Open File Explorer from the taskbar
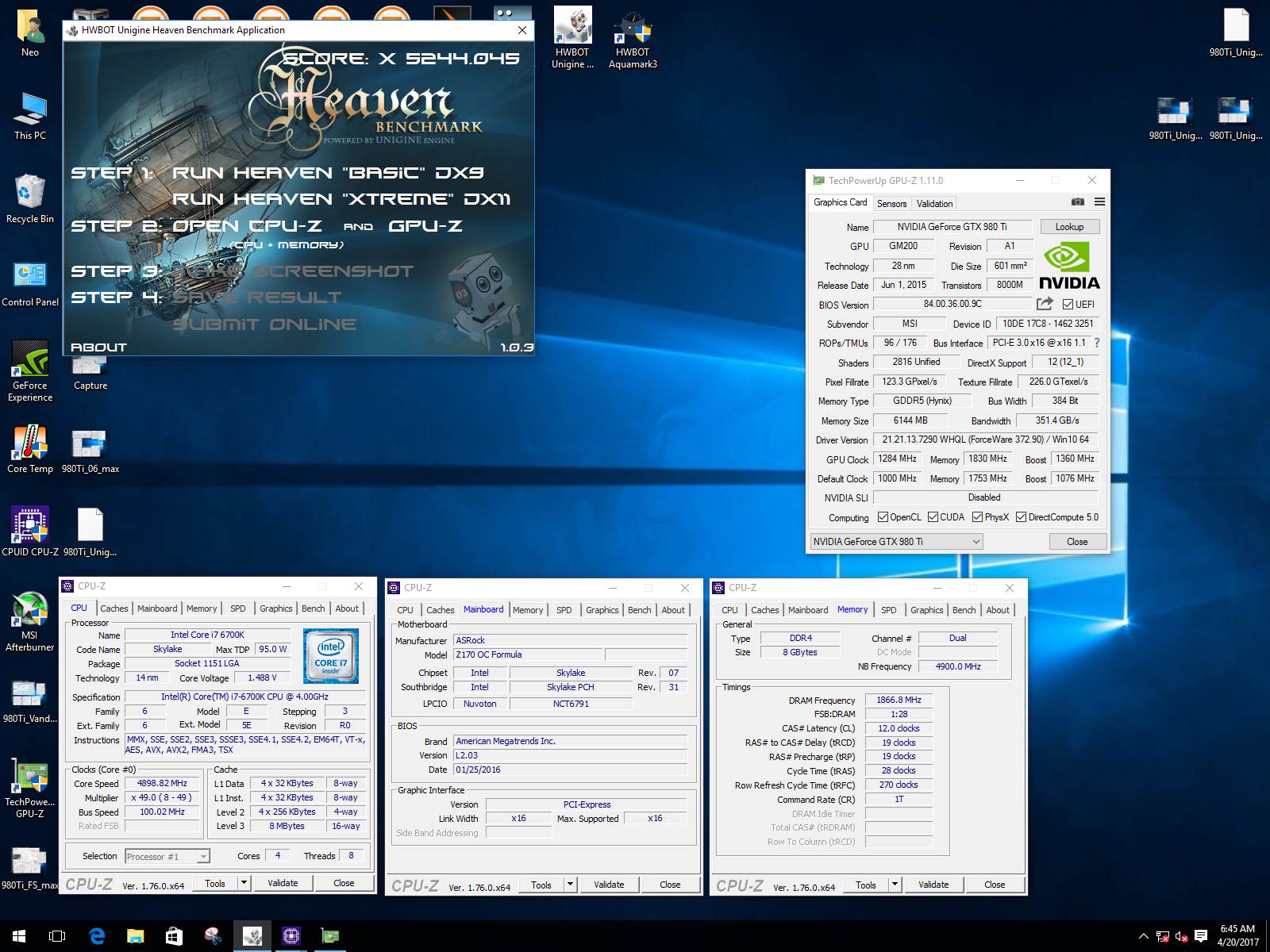1270x952 pixels. pos(135,936)
